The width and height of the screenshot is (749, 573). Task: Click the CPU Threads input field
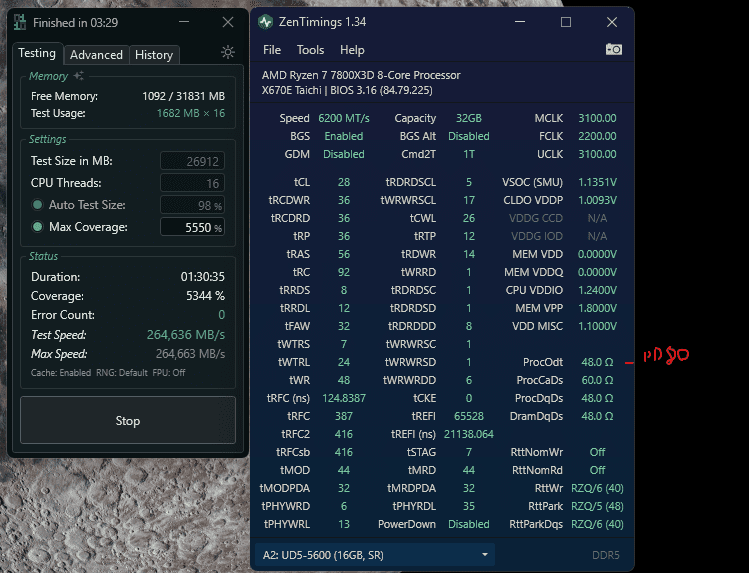pos(193,183)
